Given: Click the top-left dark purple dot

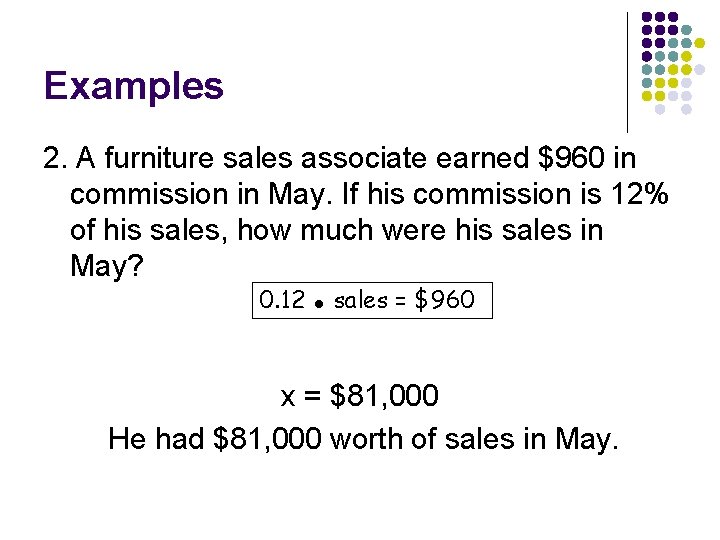Looking at the screenshot, I should 647,17.
